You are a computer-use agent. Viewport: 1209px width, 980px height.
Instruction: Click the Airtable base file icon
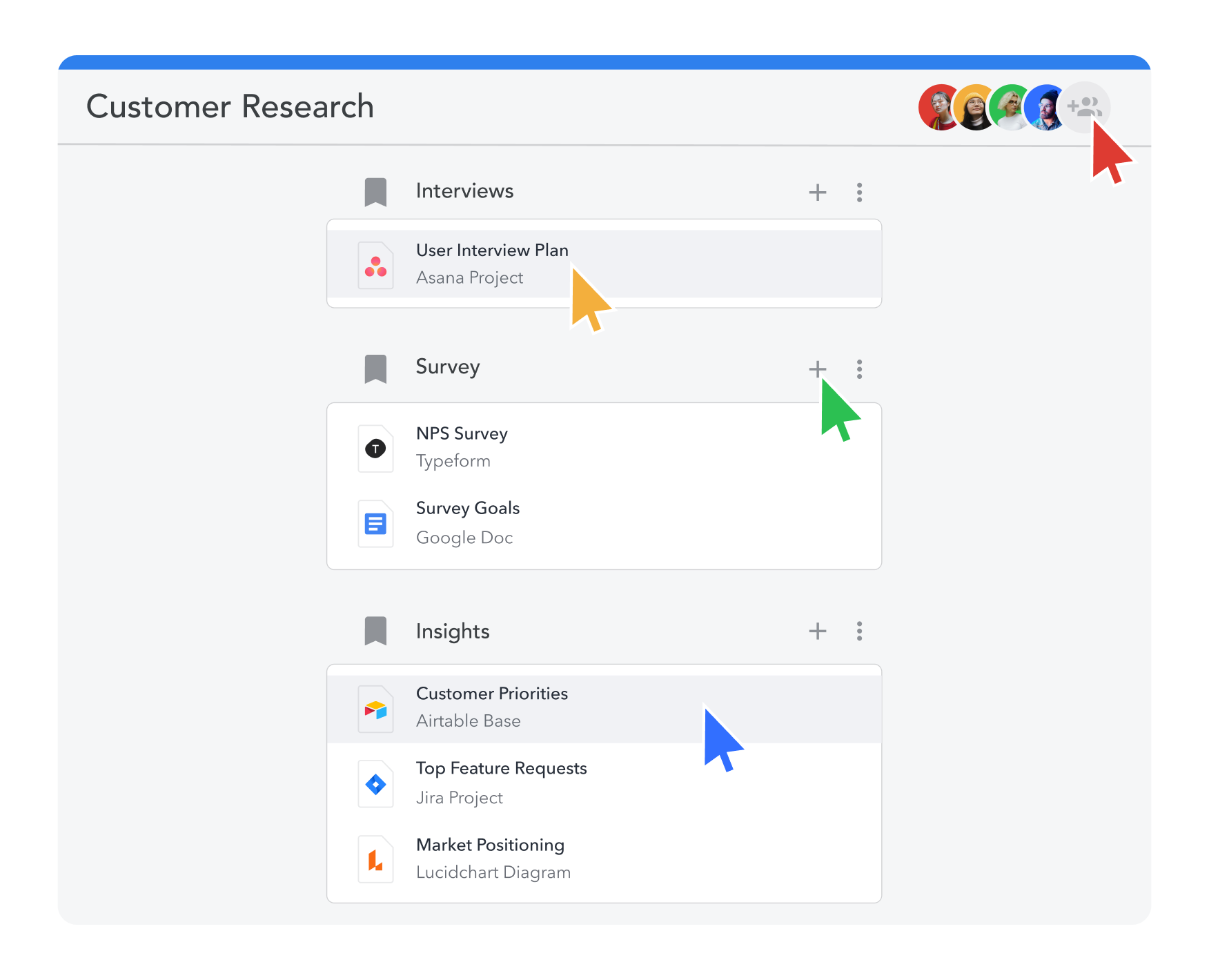coord(375,709)
